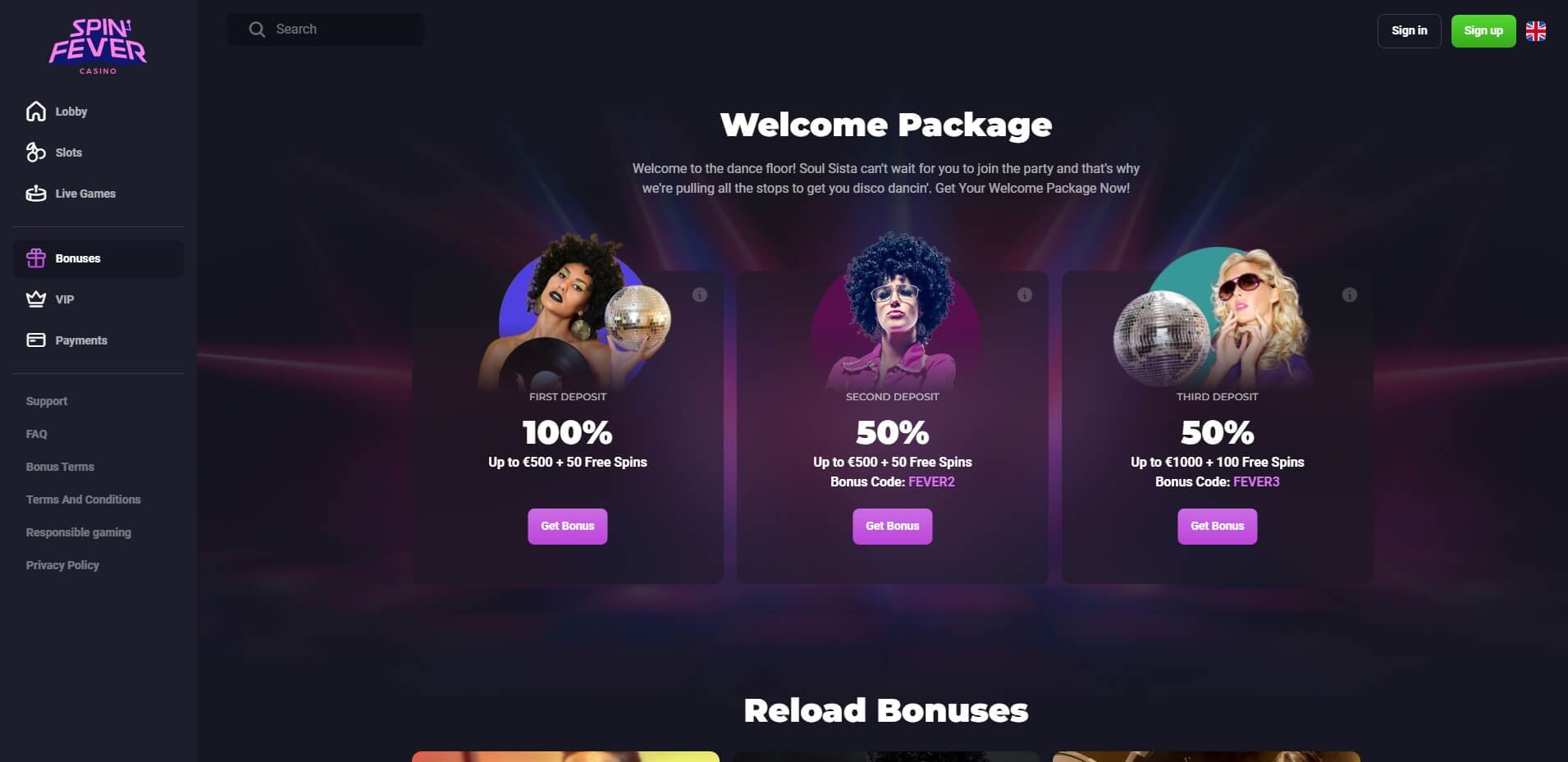Focus the Search input field
Viewport: 1568px width, 762px height.
327,30
